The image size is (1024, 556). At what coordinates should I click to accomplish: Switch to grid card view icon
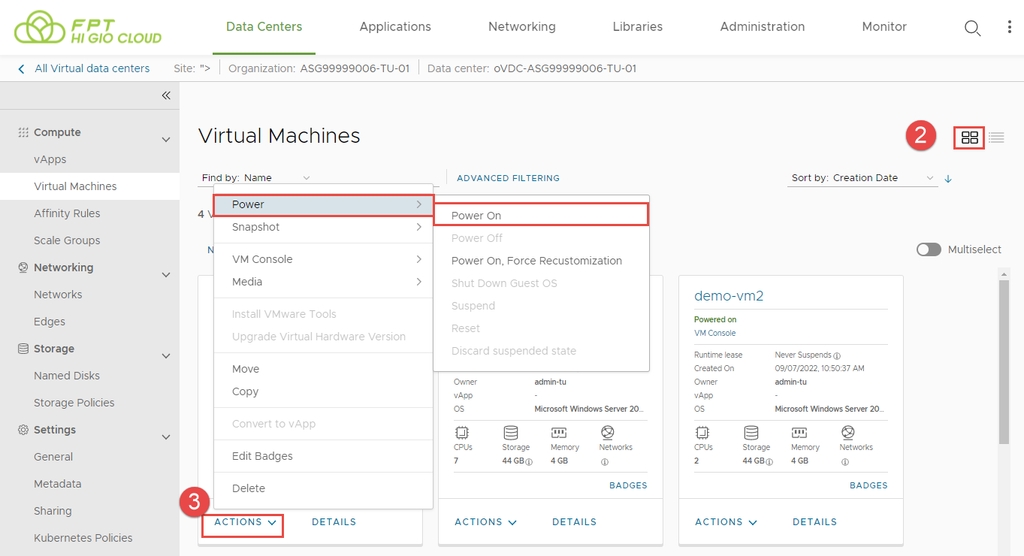click(969, 138)
